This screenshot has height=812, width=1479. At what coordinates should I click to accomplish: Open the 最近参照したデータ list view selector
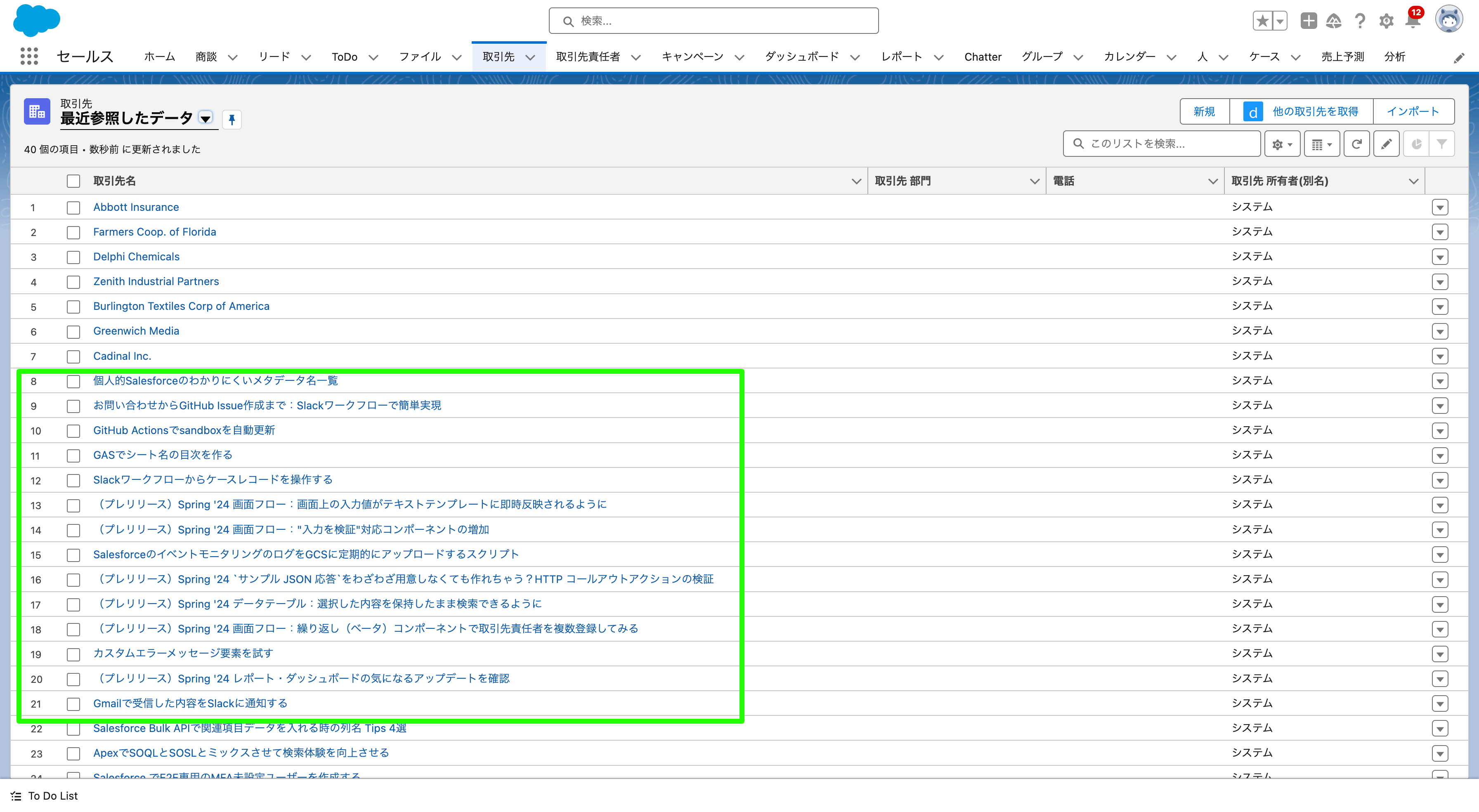tap(205, 118)
